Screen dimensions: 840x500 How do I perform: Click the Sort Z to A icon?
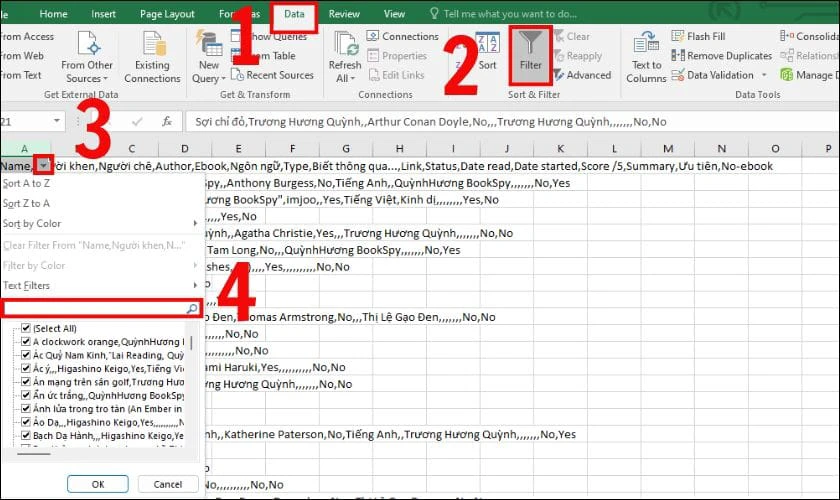coord(459,65)
